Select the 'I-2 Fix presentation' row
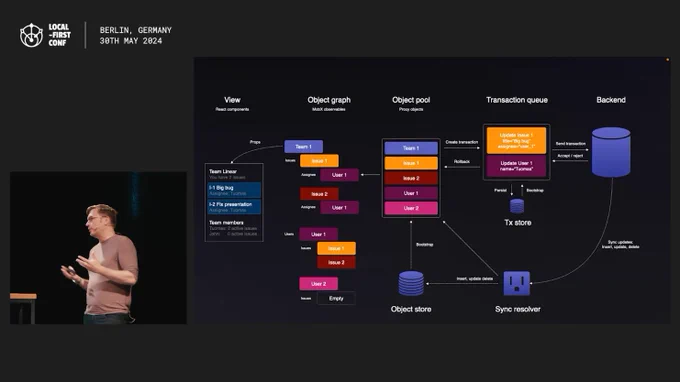Viewport: 680px width, 382px height. 234,207
